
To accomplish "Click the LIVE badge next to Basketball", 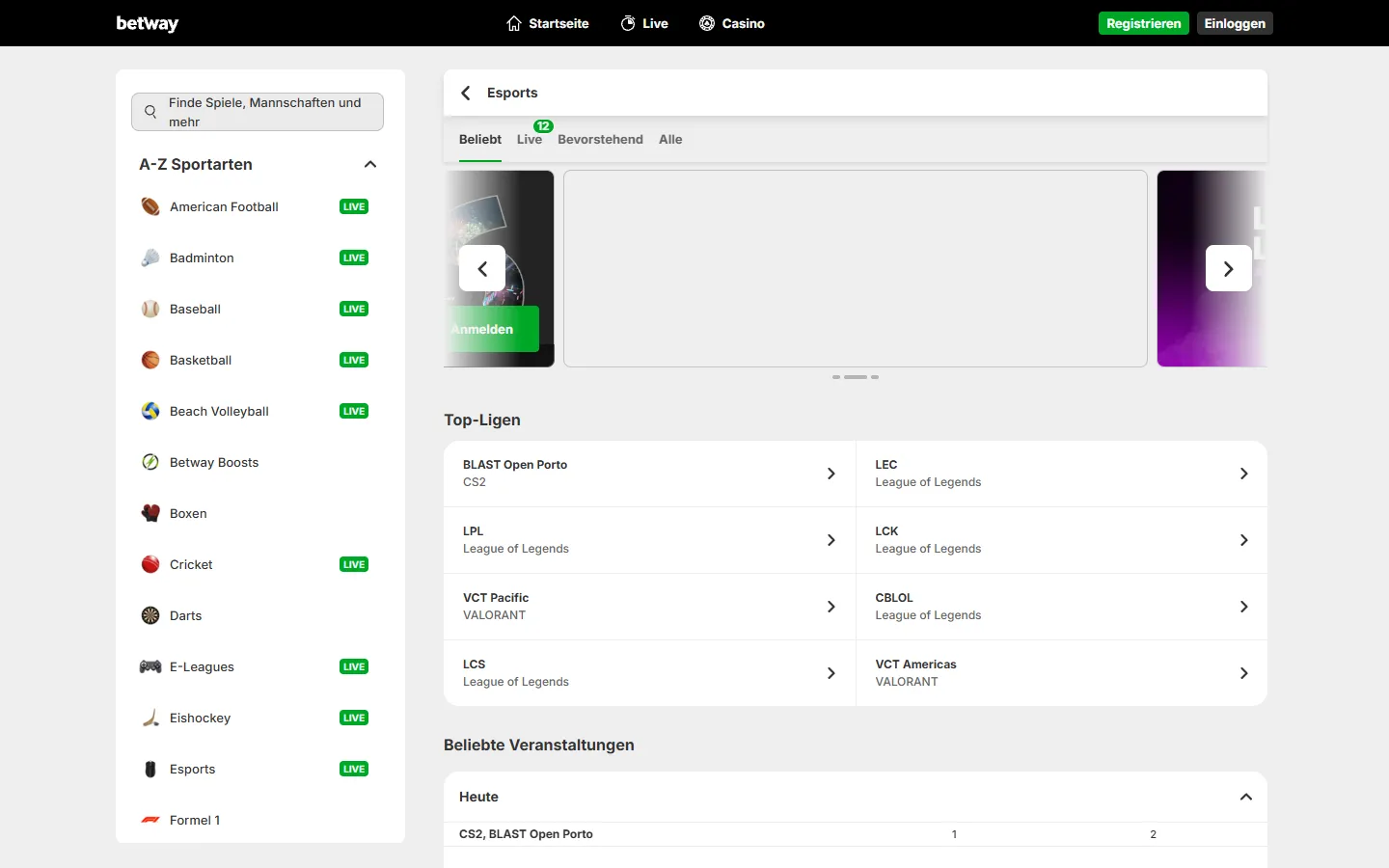I will (354, 360).
